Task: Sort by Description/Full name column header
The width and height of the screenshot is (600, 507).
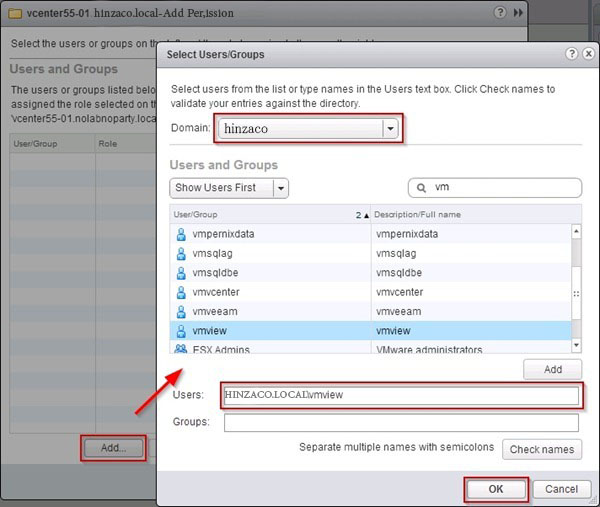Action: (x=470, y=215)
